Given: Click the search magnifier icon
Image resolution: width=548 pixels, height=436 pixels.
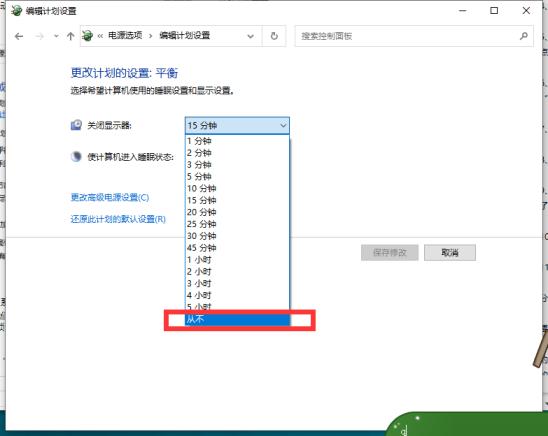Looking at the screenshot, I should [x=524, y=36].
